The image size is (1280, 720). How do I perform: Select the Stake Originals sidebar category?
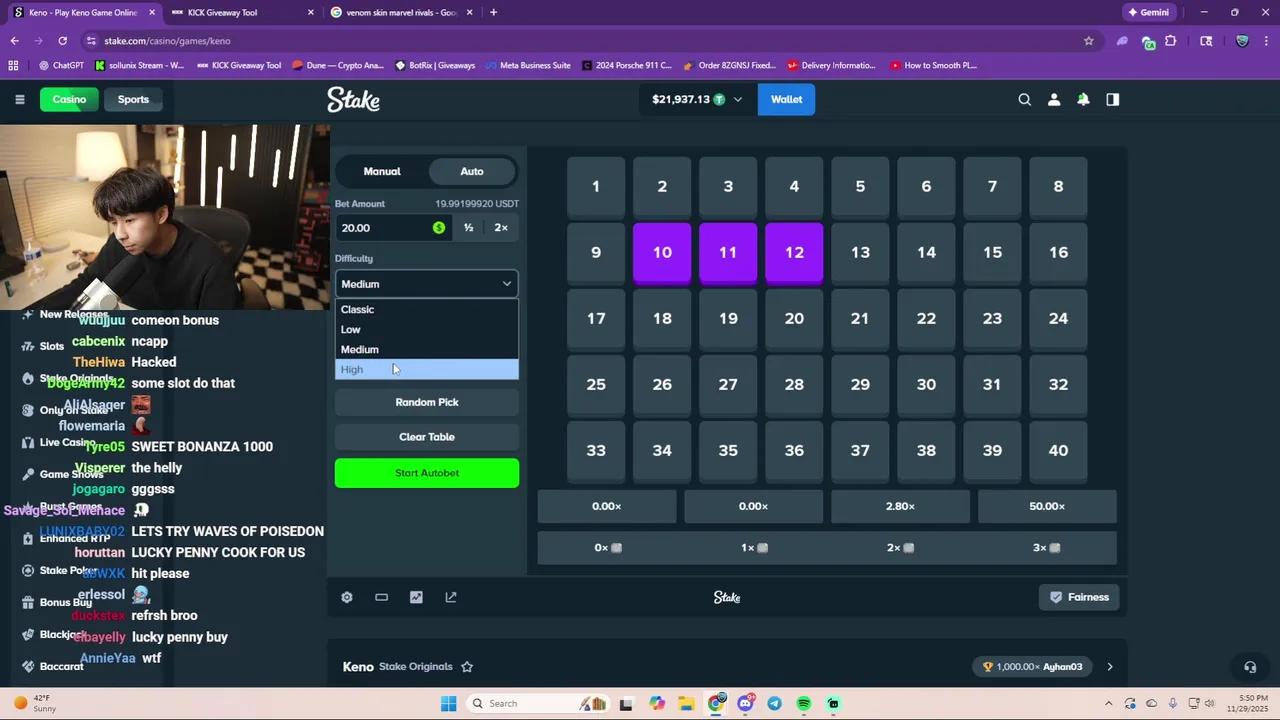(77, 378)
